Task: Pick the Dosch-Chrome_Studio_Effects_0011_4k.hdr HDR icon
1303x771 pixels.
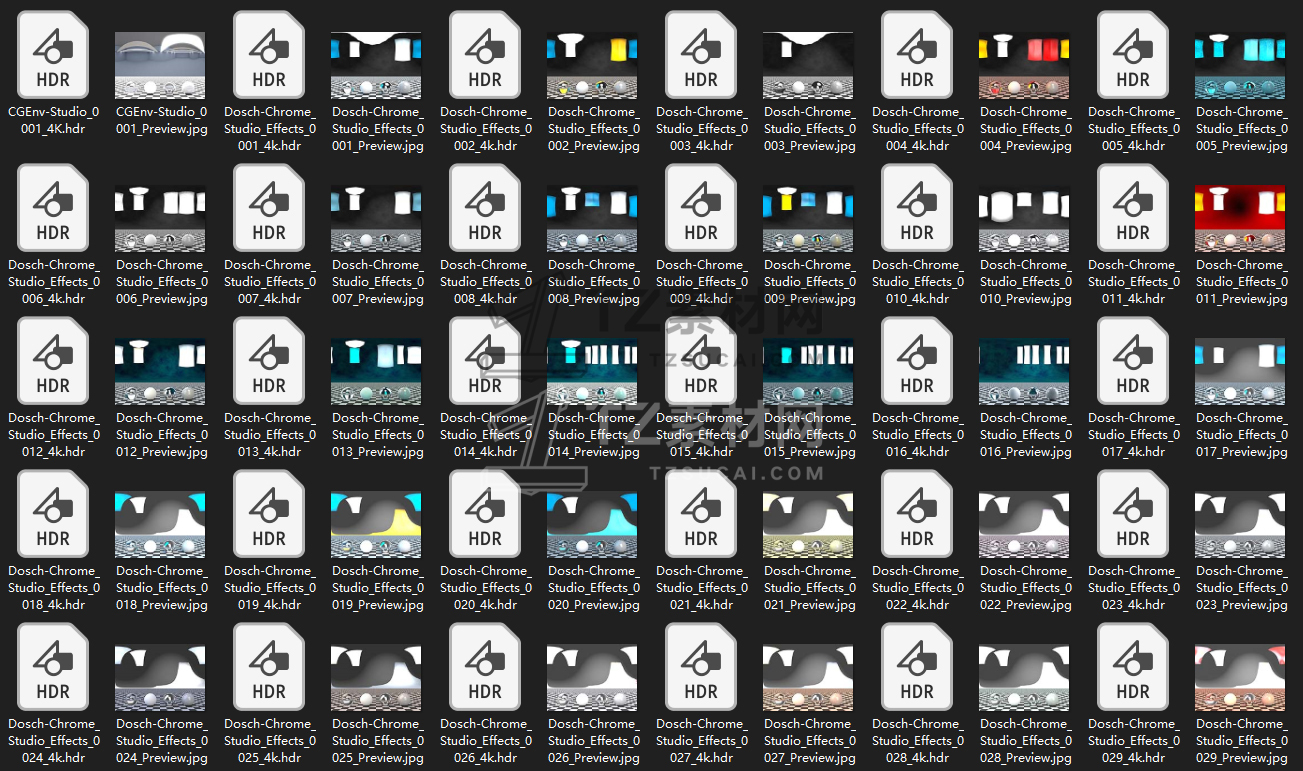Action: pyautogui.click(x=1133, y=208)
